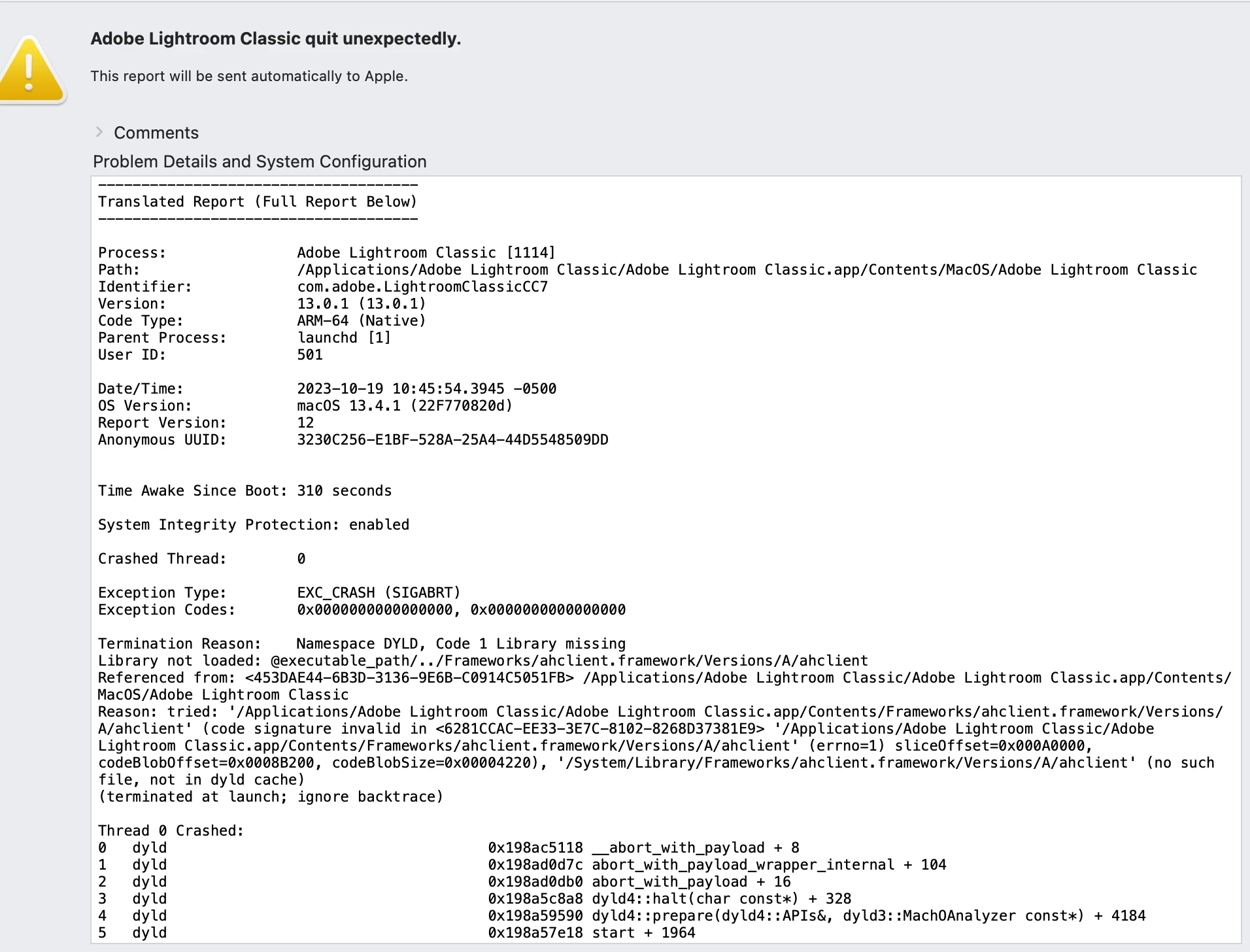Expand the Comments disclosure triangle

pos(99,132)
